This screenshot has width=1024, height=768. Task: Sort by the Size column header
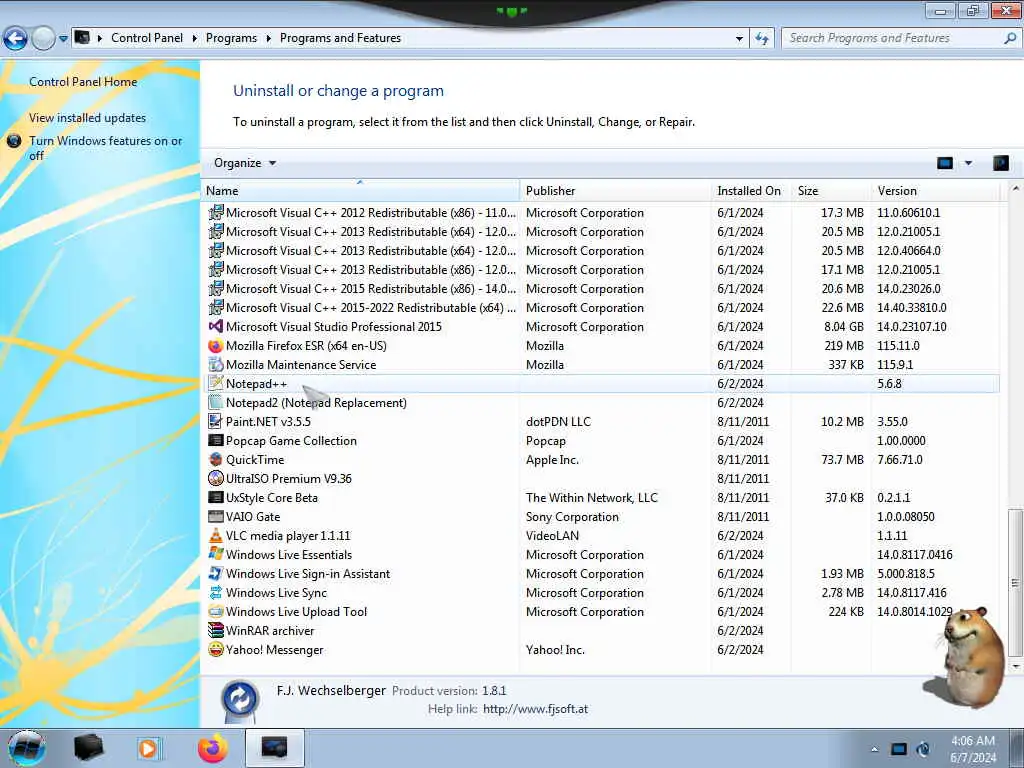(x=831, y=191)
